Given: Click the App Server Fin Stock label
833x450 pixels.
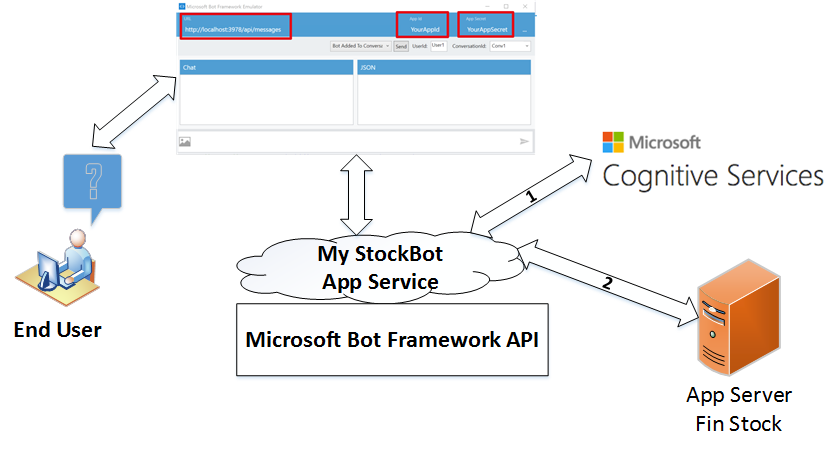Looking at the screenshot, I should [739, 409].
